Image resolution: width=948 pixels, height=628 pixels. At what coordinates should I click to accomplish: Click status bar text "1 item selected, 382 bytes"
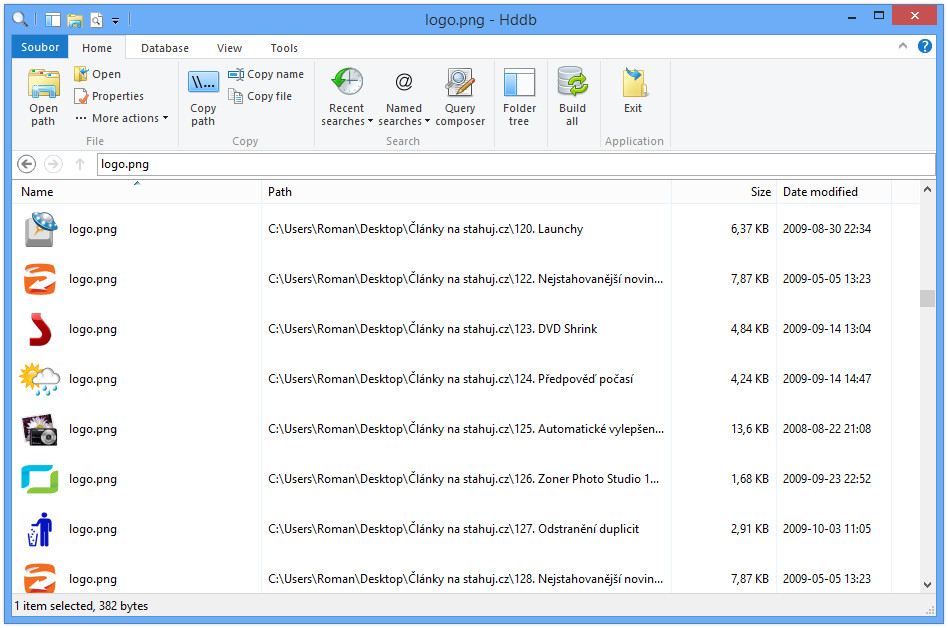point(81,606)
